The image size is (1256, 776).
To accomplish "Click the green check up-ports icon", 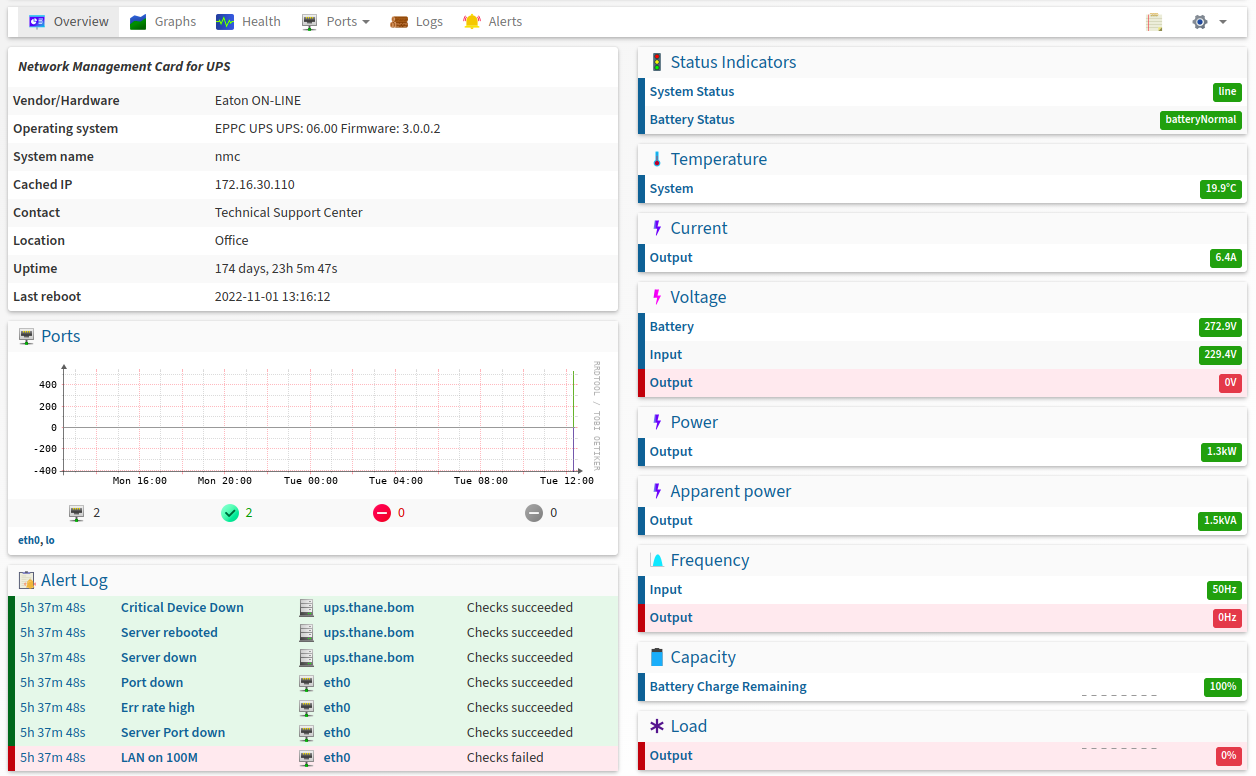I will [x=230, y=513].
